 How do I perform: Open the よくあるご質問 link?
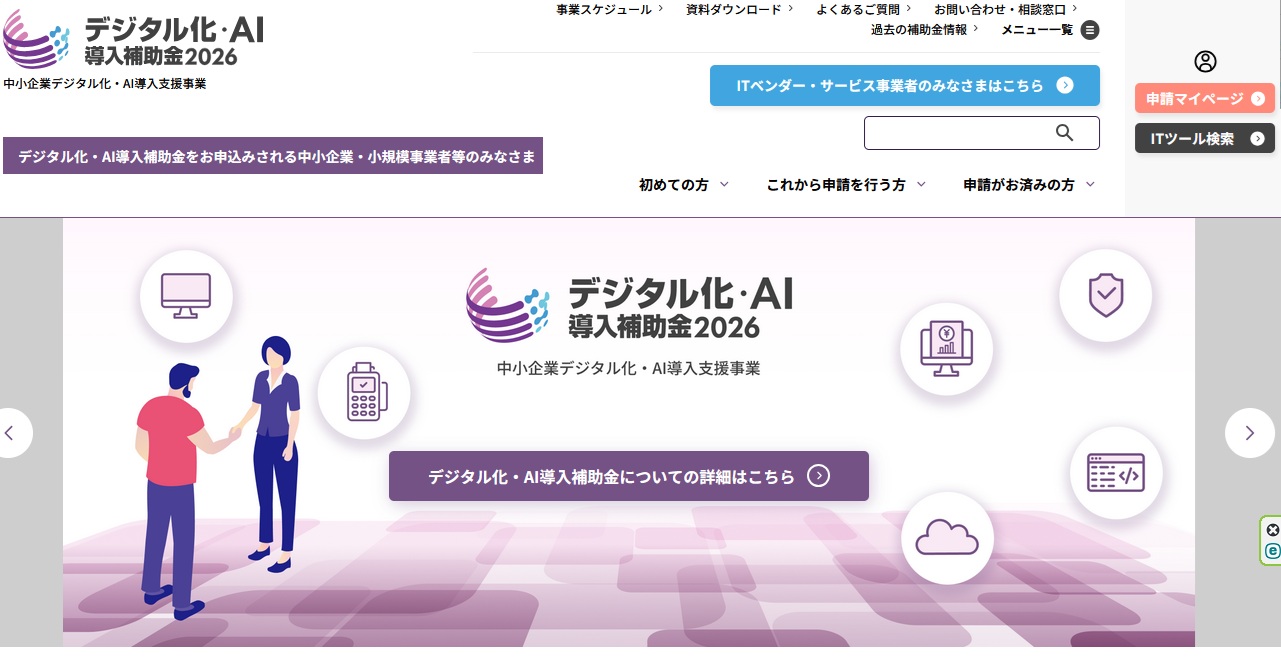click(x=863, y=9)
